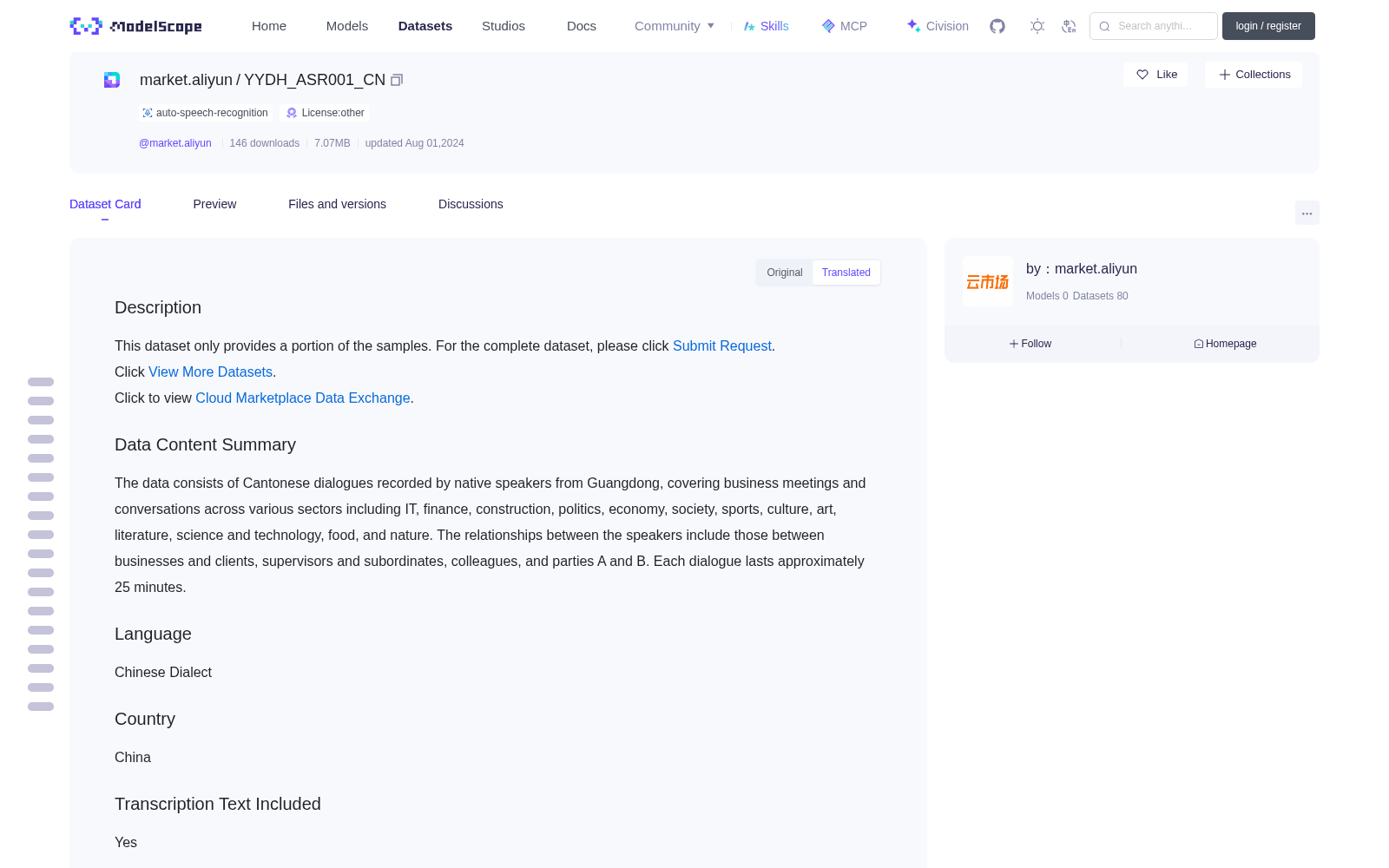1389x868 pixels.
Task: Show the Original text version
Action: (x=785, y=273)
